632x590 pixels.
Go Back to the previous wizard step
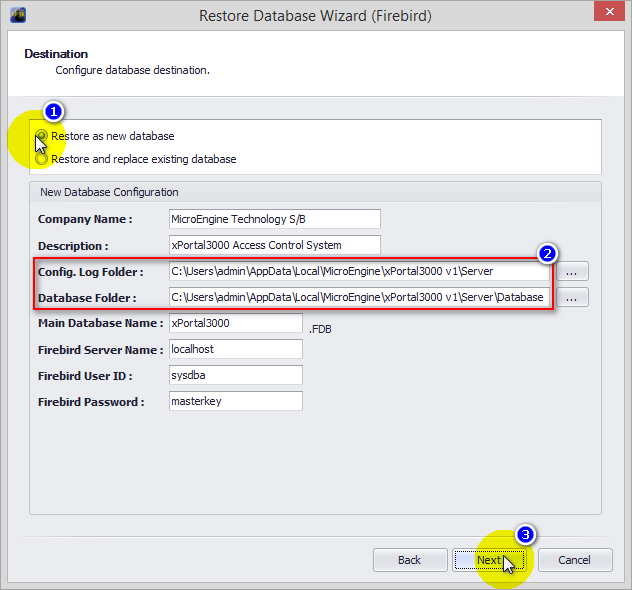pos(410,560)
